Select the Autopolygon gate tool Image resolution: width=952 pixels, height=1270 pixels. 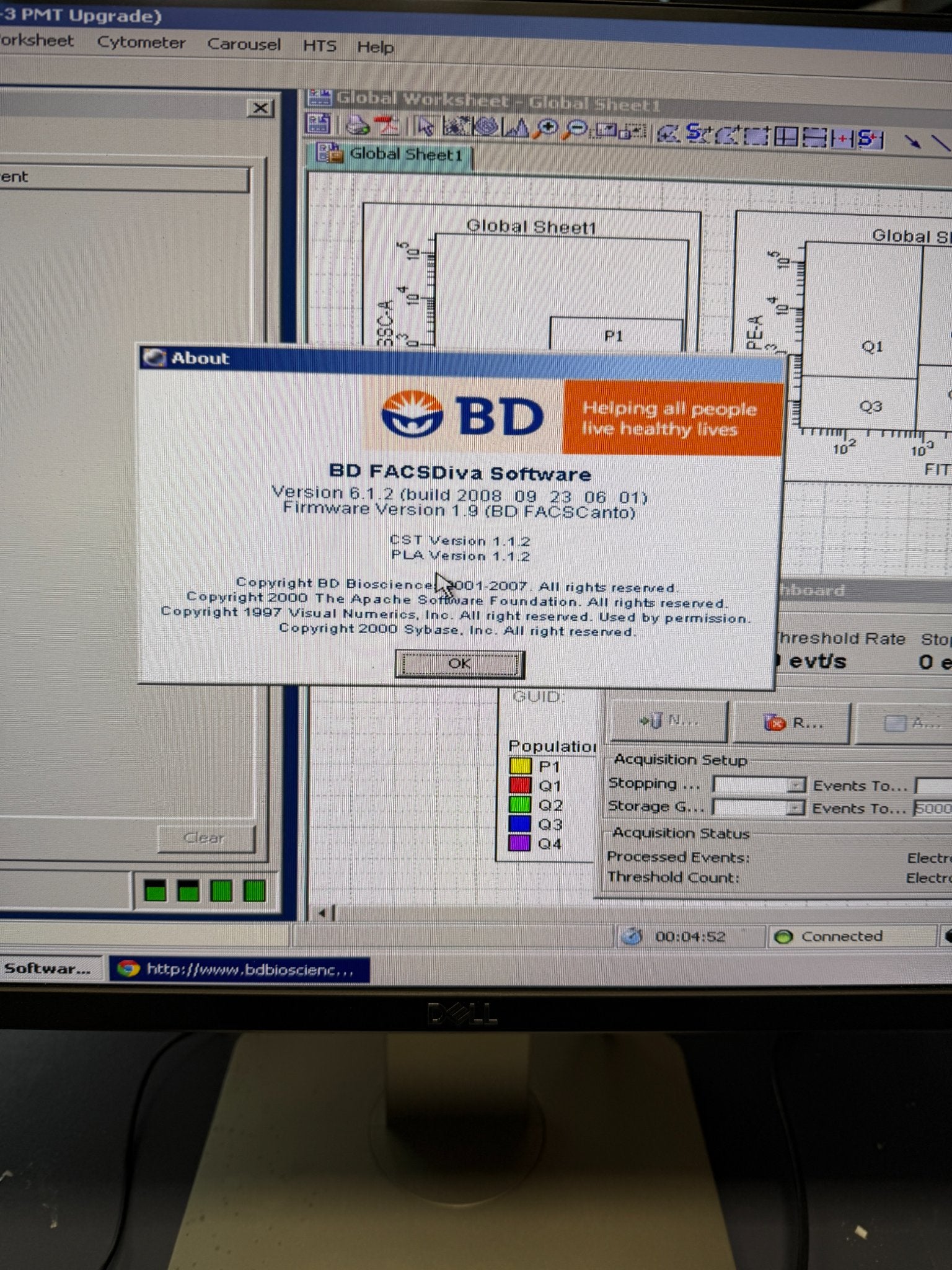(x=668, y=133)
